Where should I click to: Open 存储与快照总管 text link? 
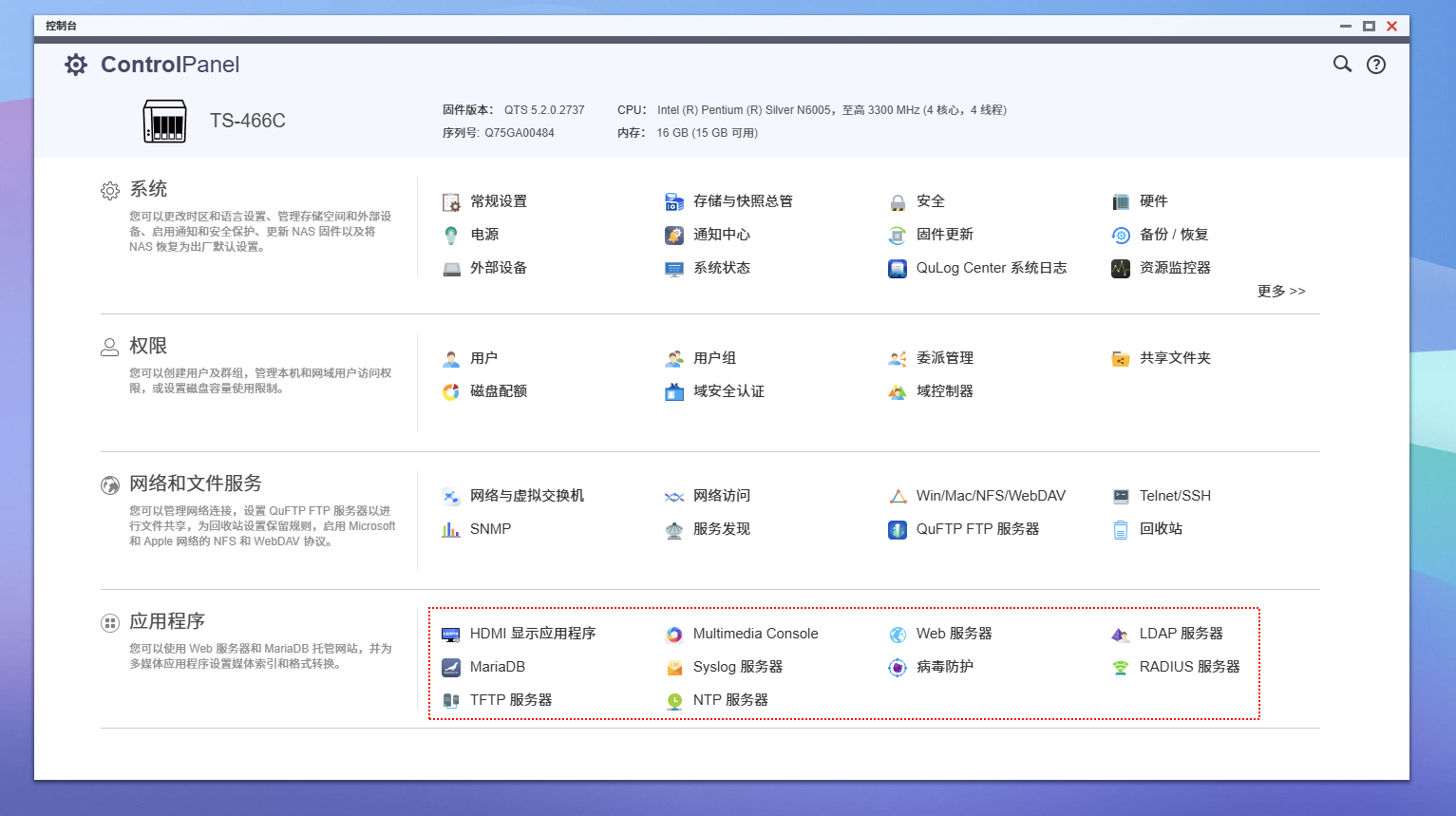click(743, 201)
